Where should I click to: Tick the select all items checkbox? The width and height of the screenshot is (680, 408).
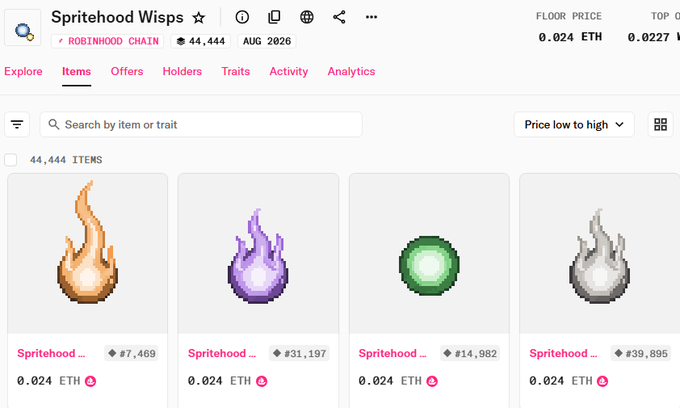(x=10, y=160)
